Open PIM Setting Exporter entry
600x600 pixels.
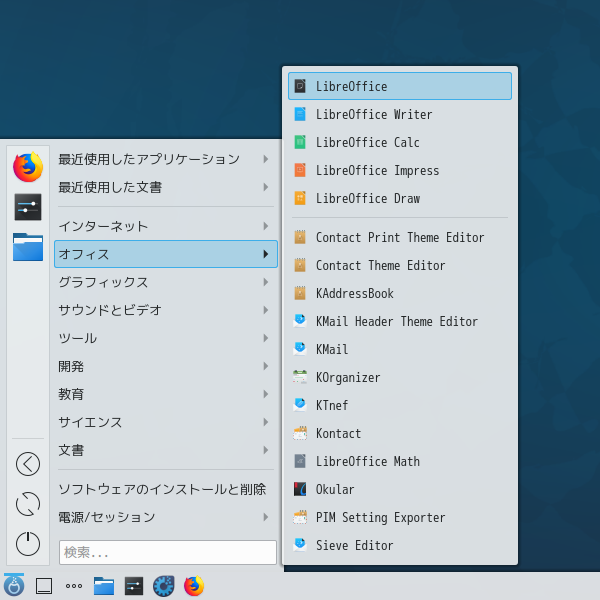pos(400,517)
